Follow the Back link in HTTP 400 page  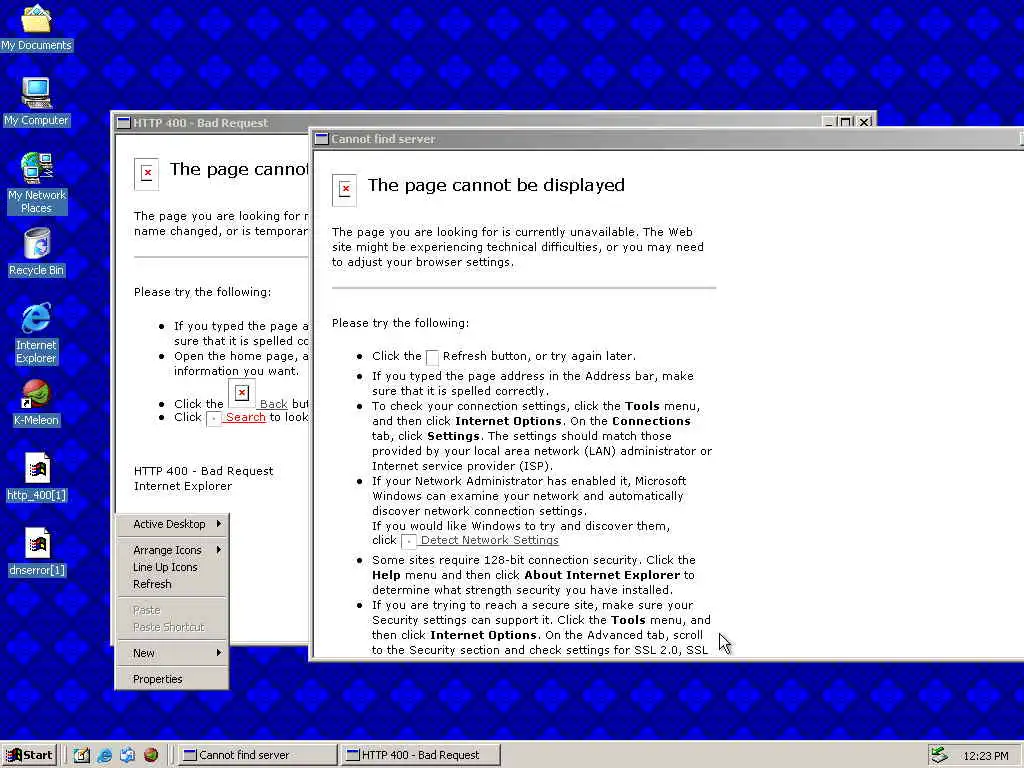[274, 404]
